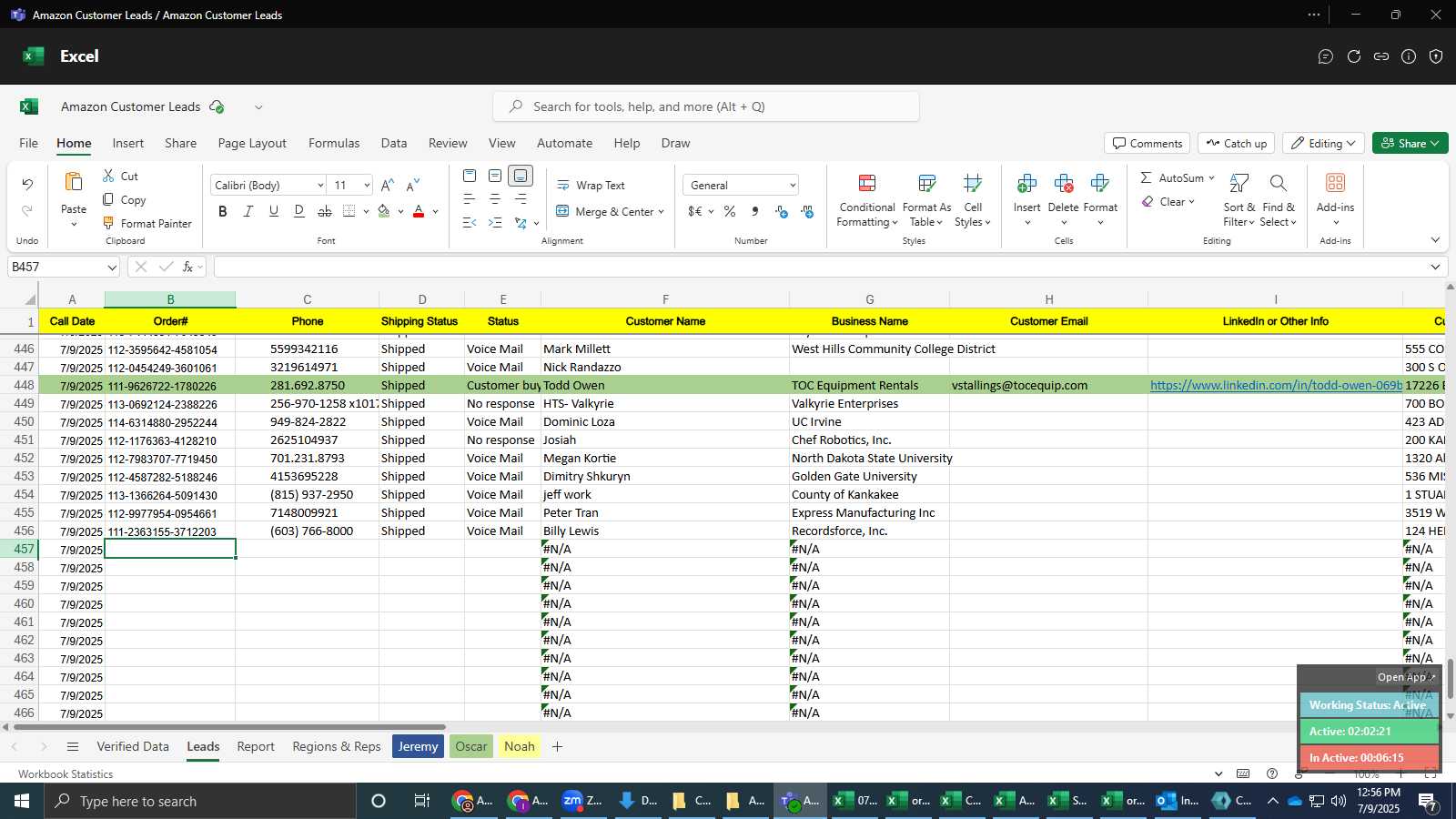Viewport: 1456px width, 819px height.
Task: Click the Paste clipboard icon
Action: coord(74,182)
